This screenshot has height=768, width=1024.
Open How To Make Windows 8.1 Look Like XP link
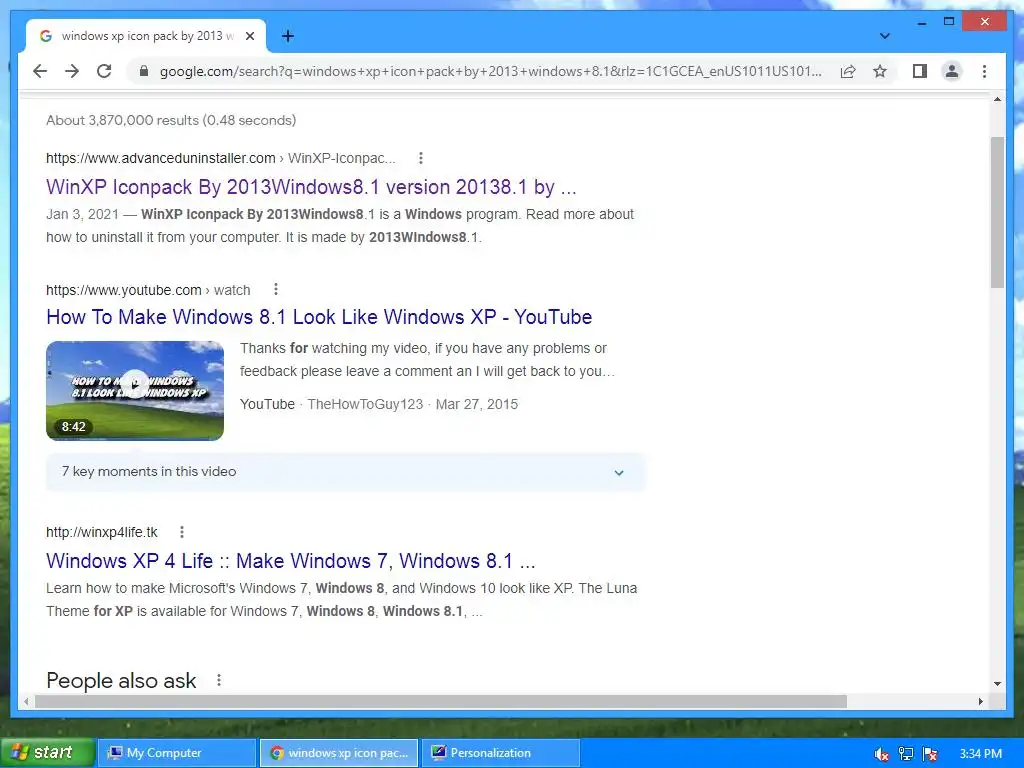point(319,317)
